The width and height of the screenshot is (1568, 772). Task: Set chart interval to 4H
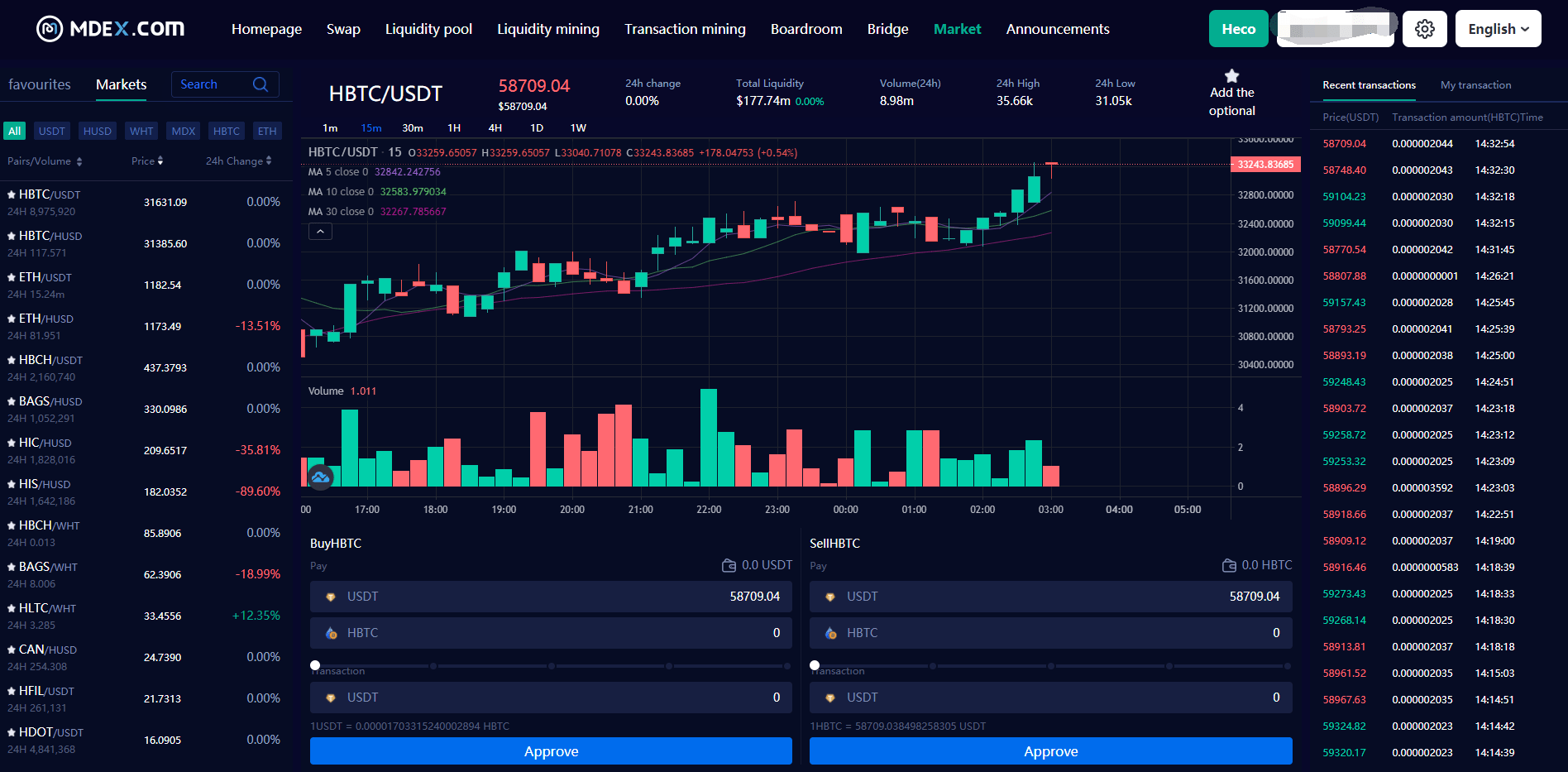click(x=495, y=128)
